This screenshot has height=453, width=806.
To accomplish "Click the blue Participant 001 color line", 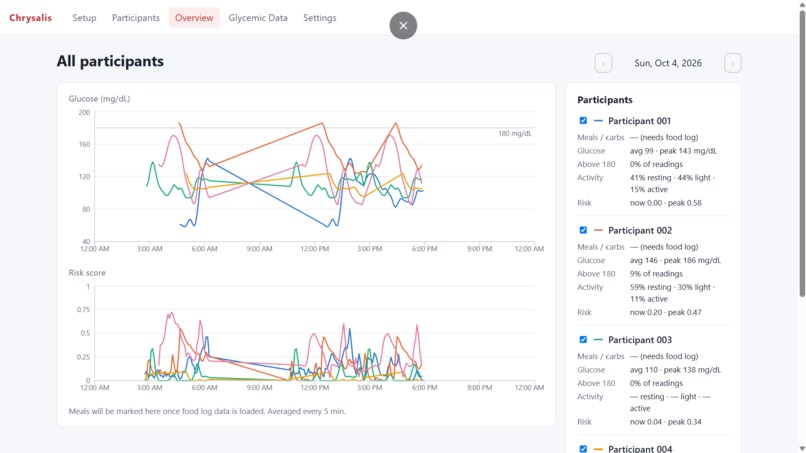I will [598, 121].
